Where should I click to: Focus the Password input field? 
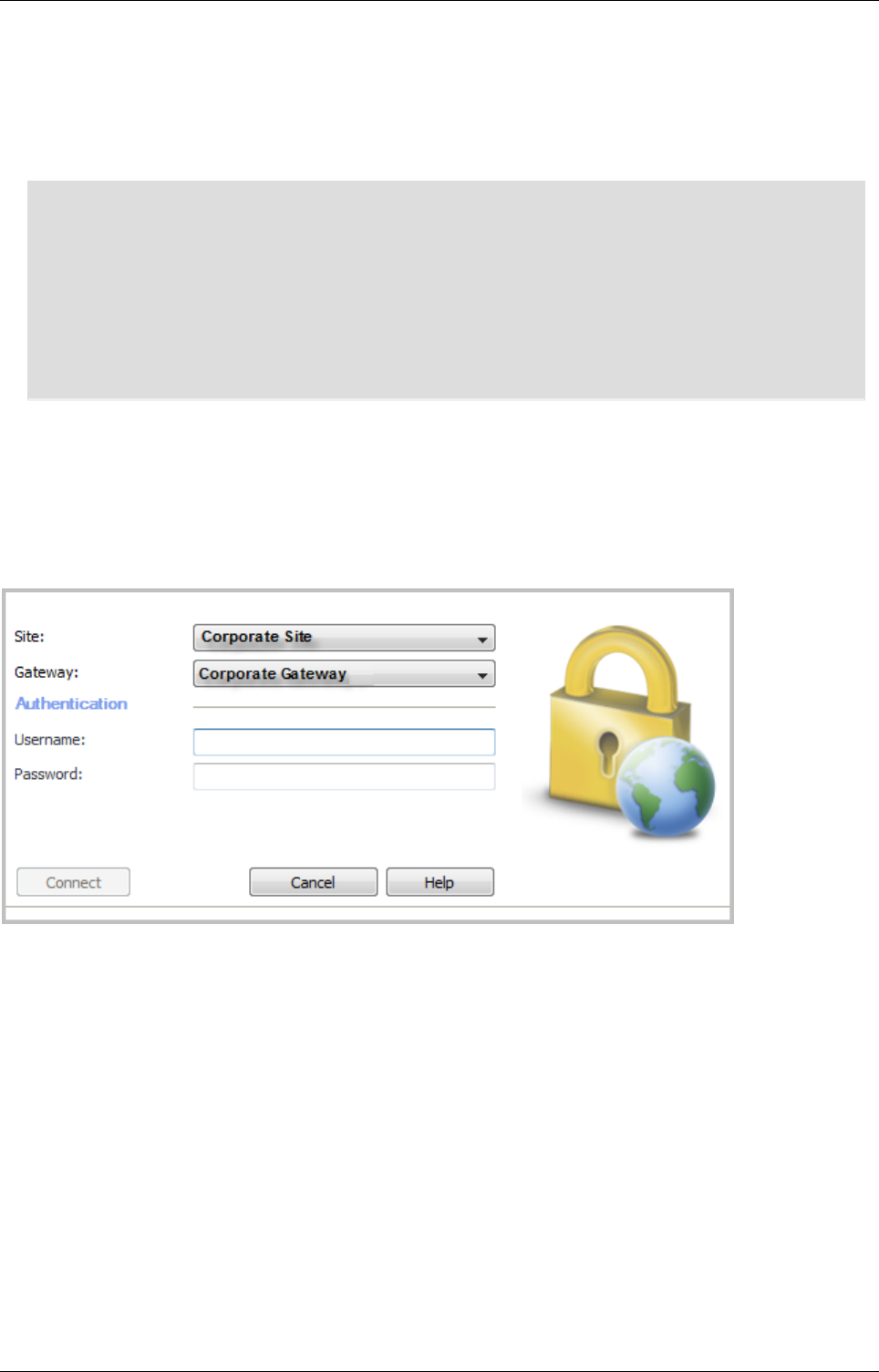[344, 776]
